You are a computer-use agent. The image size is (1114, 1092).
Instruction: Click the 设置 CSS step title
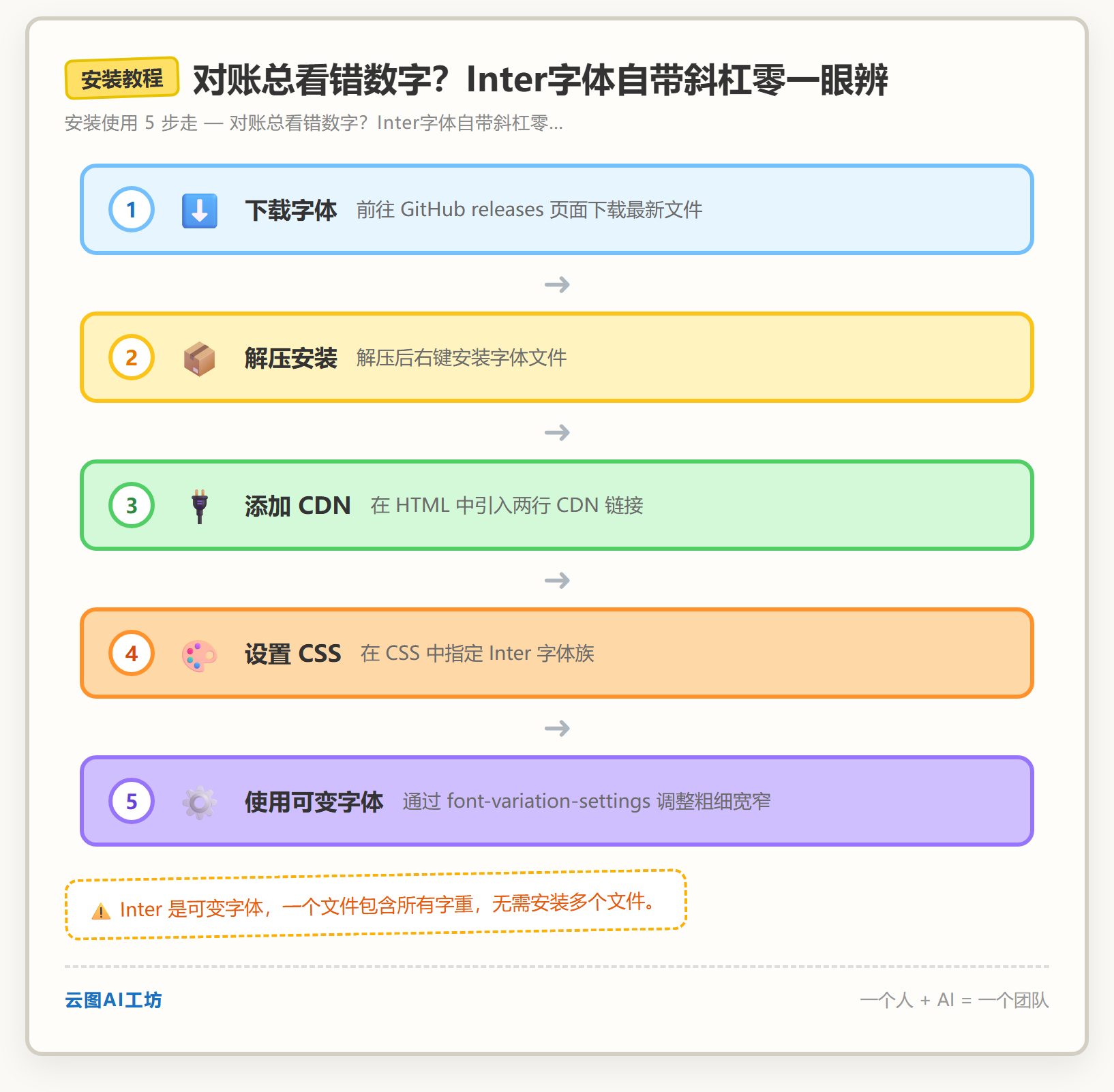coord(293,654)
